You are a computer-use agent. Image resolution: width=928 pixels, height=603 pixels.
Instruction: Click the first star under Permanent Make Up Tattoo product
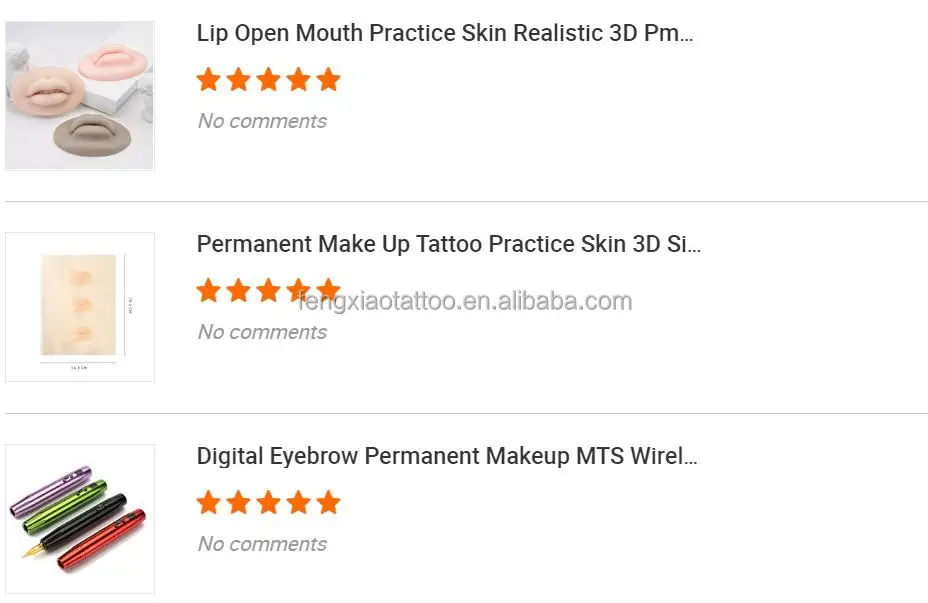click(x=208, y=291)
